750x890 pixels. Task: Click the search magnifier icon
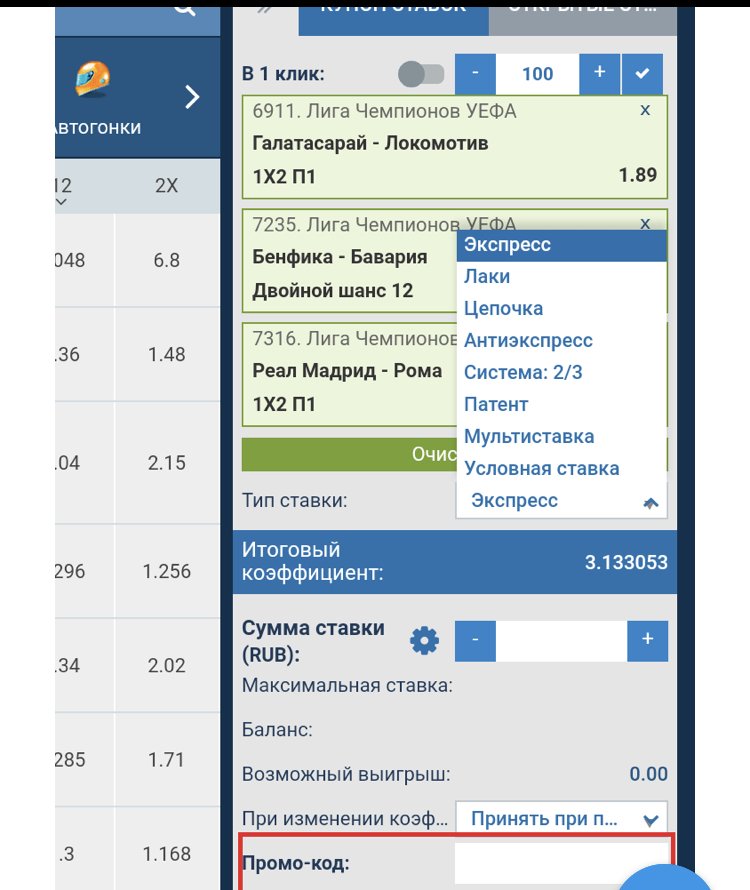pos(184,8)
